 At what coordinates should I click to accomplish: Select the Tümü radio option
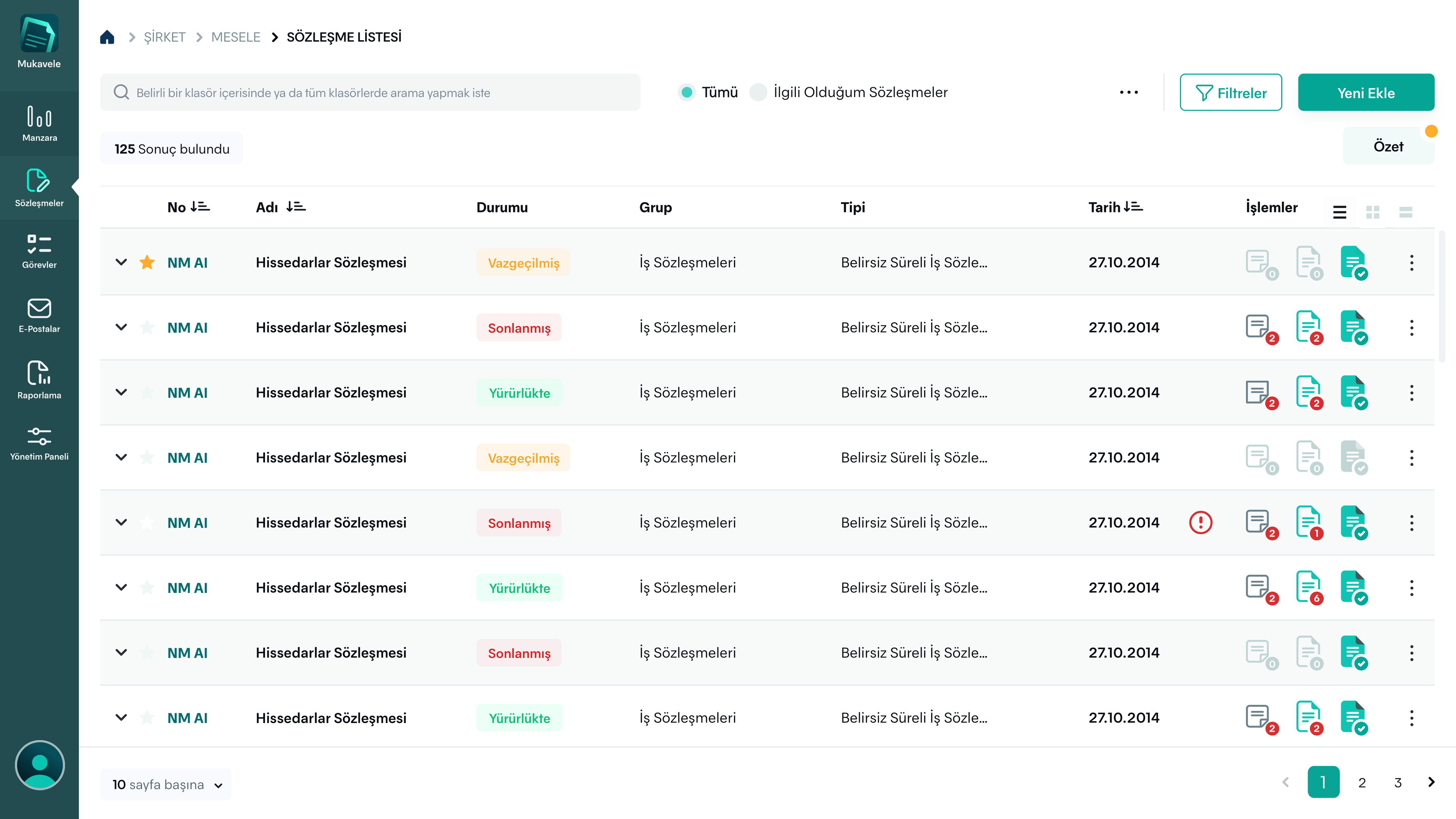(x=687, y=92)
